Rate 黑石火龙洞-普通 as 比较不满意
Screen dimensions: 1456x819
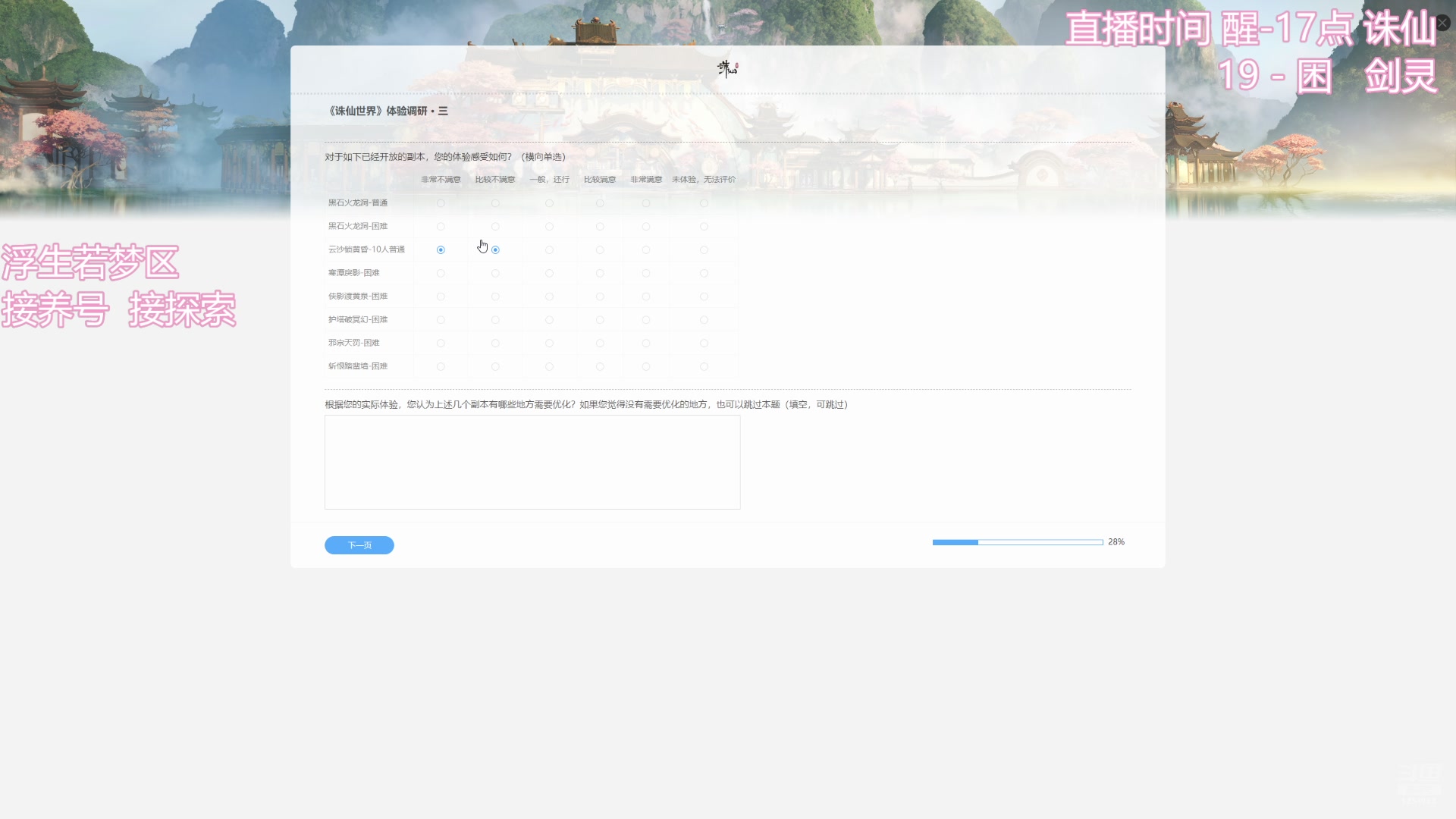(495, 203)
